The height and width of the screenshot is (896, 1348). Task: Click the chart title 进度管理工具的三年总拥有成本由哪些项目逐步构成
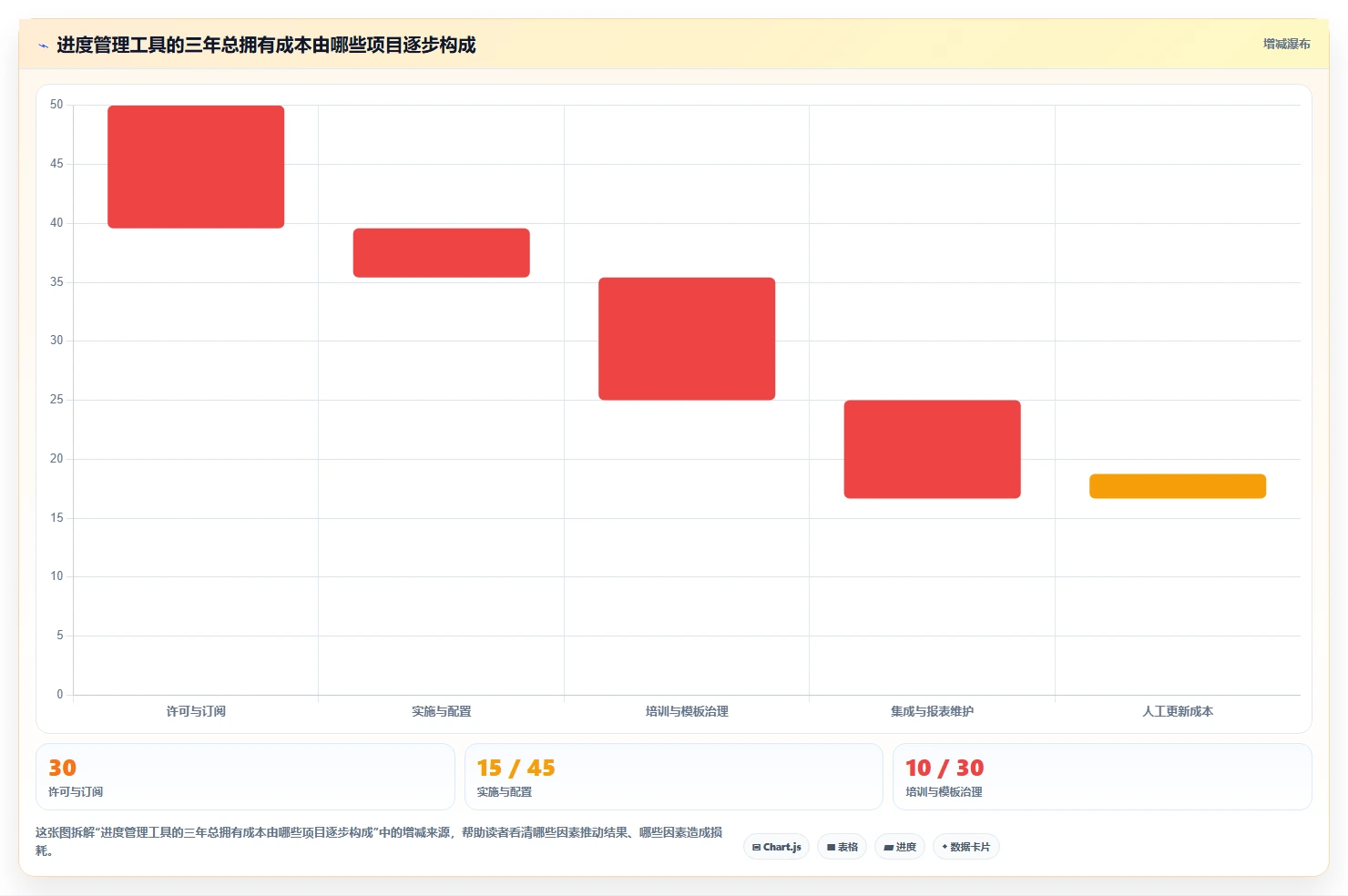click(x=266, y=45)
